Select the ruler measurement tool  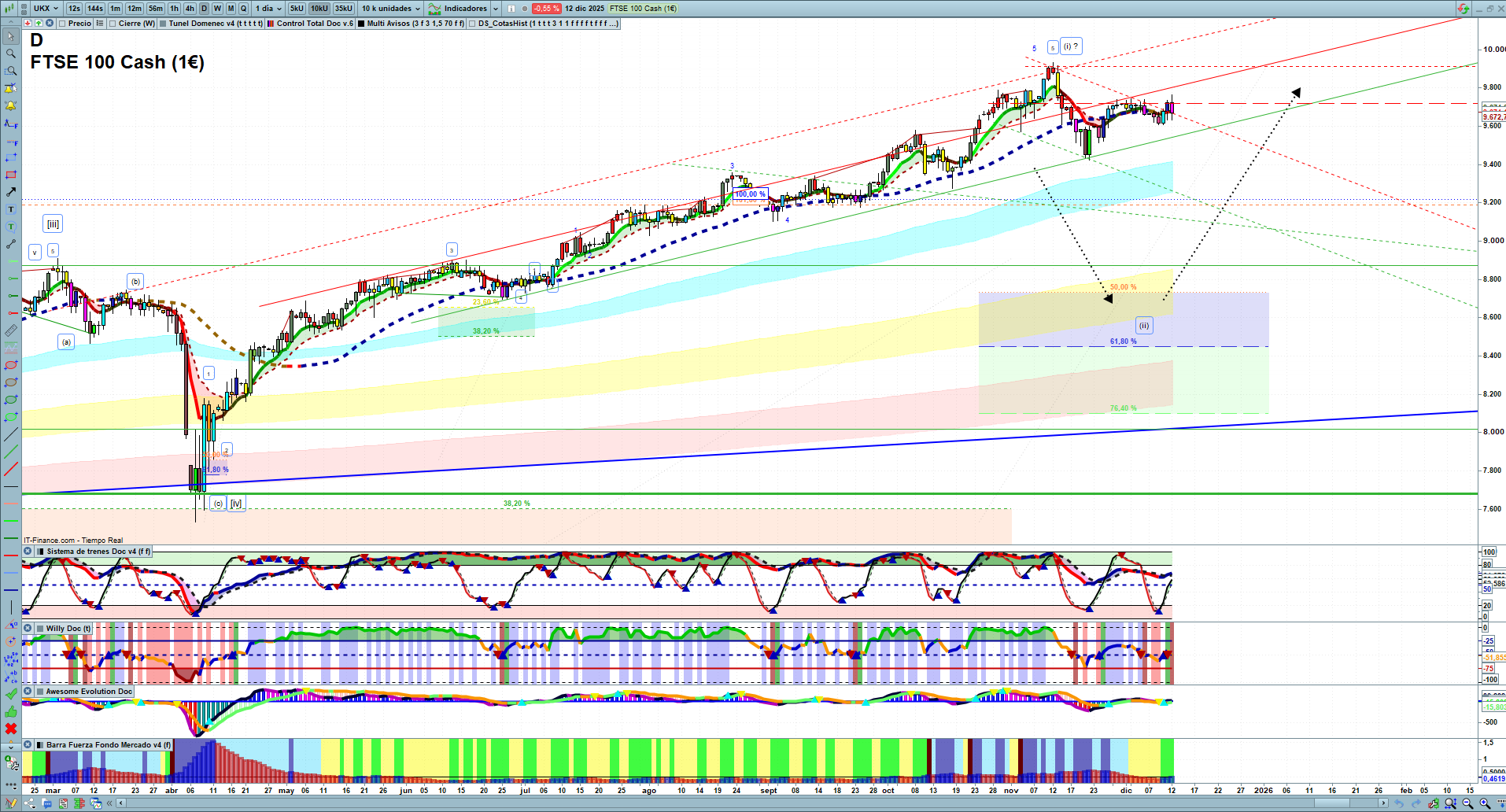(x=11, y=330)
